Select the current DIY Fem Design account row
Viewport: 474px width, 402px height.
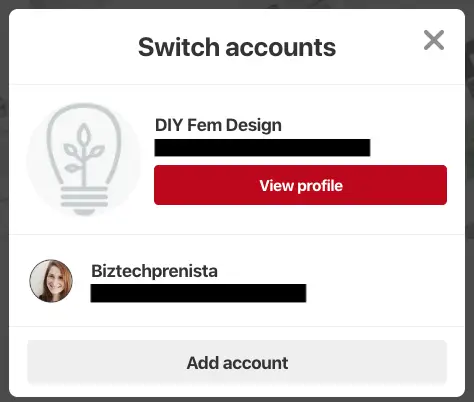(237, 160)
